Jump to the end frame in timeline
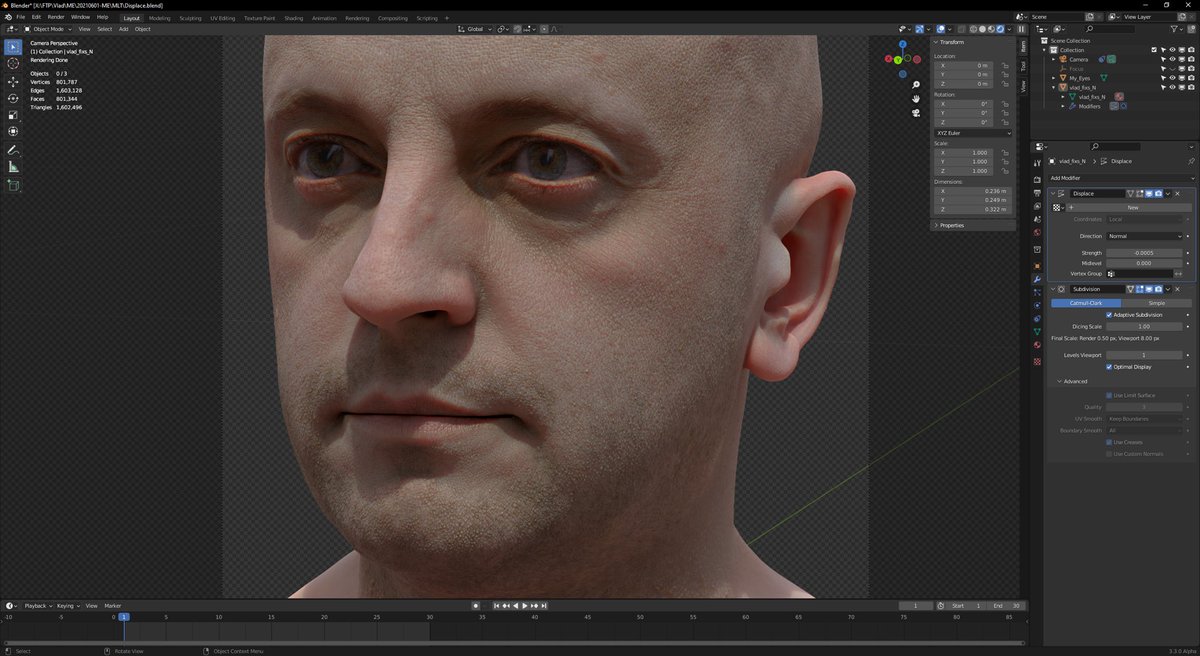Screen dimensions: 1200x656 point(544,606)
